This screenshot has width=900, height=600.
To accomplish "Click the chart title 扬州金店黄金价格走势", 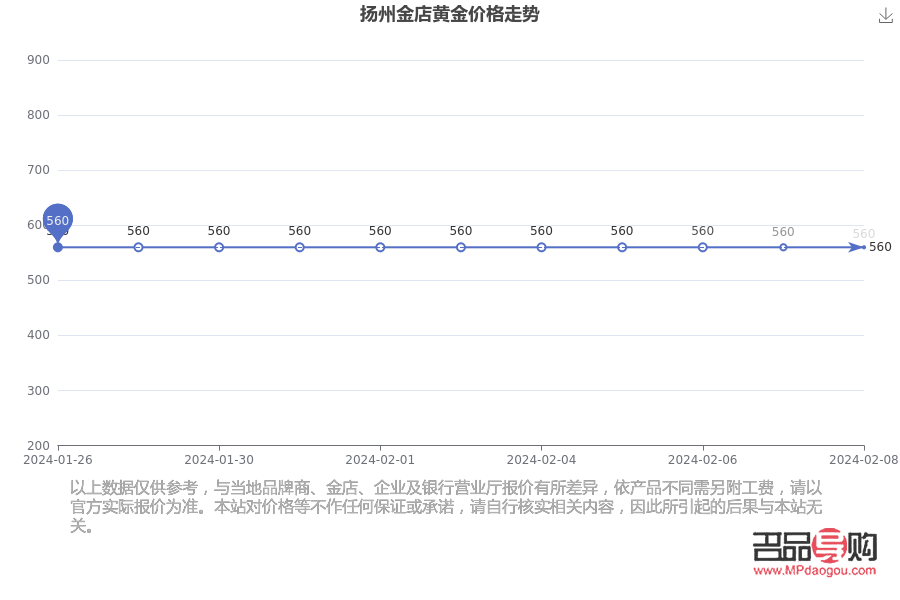I will pyautogui.click(x=449, y=14).
